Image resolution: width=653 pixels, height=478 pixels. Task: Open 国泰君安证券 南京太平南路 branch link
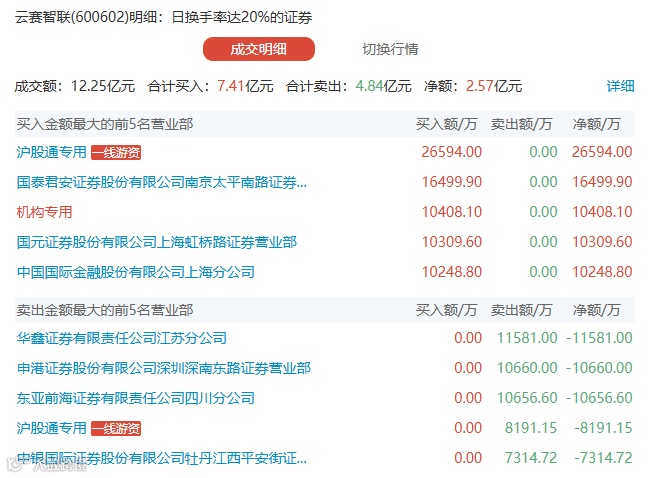(162, 182)
